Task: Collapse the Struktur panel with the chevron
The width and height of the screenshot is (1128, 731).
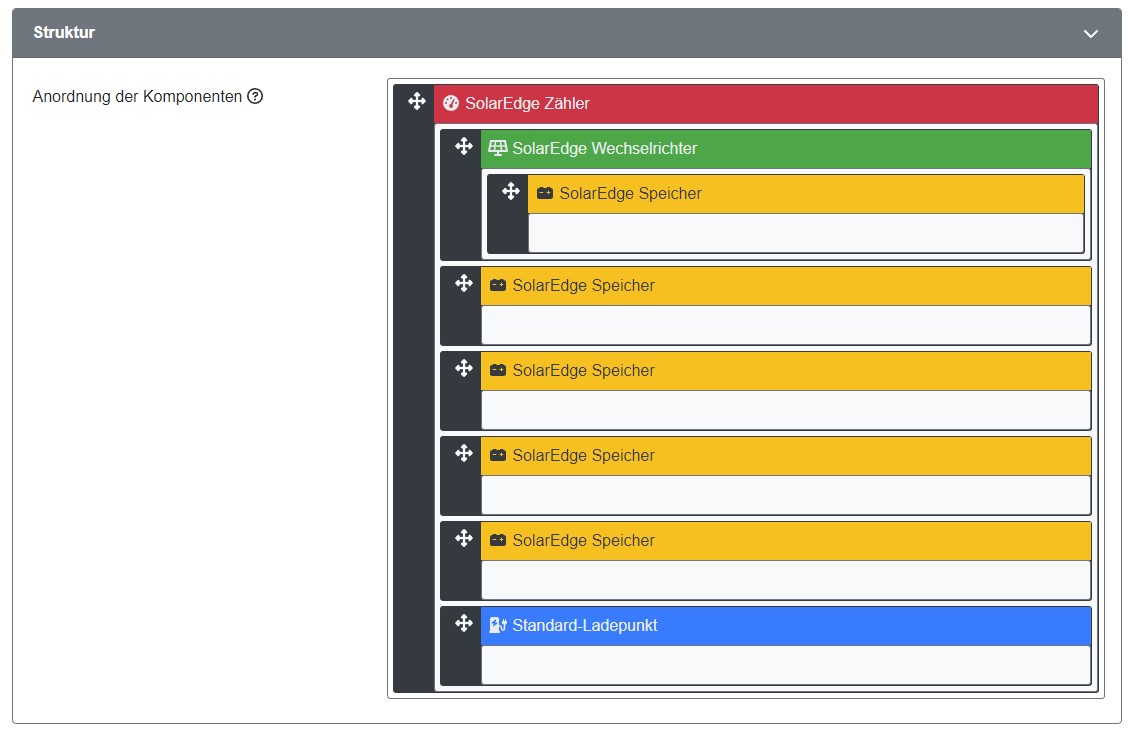Action: (1090, 33)
